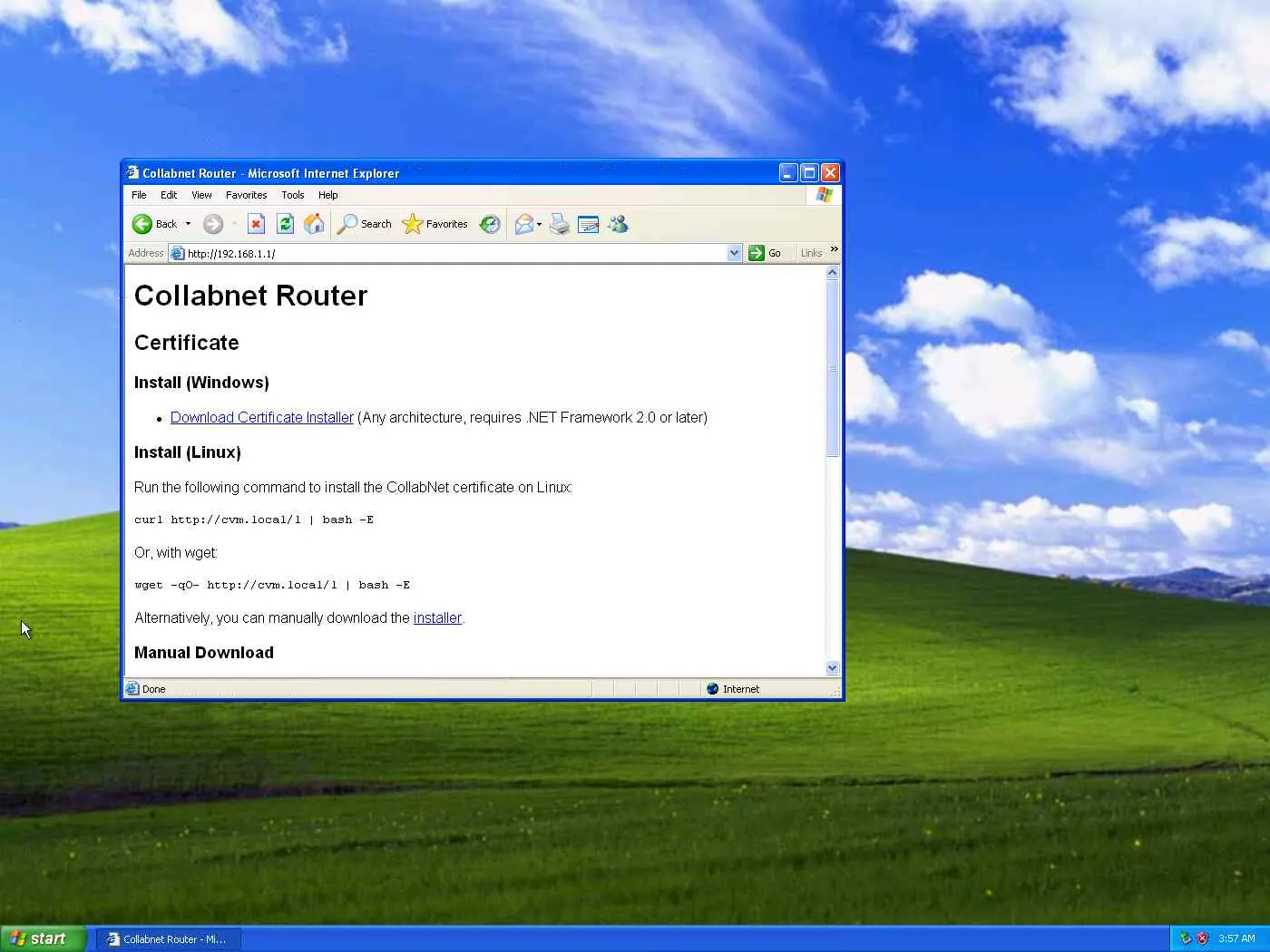Click the 'Install (Linux)' heading
The width and height of the screenshot is (1270, 952).
(188, 452)
